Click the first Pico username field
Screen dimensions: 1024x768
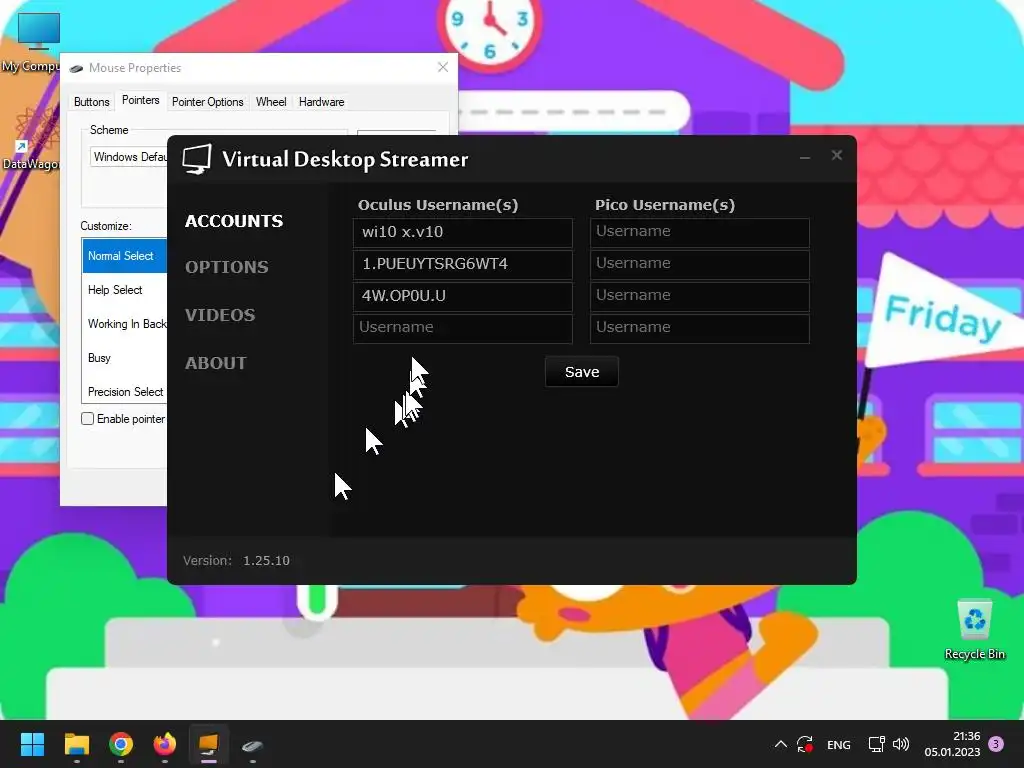[699, 232]
